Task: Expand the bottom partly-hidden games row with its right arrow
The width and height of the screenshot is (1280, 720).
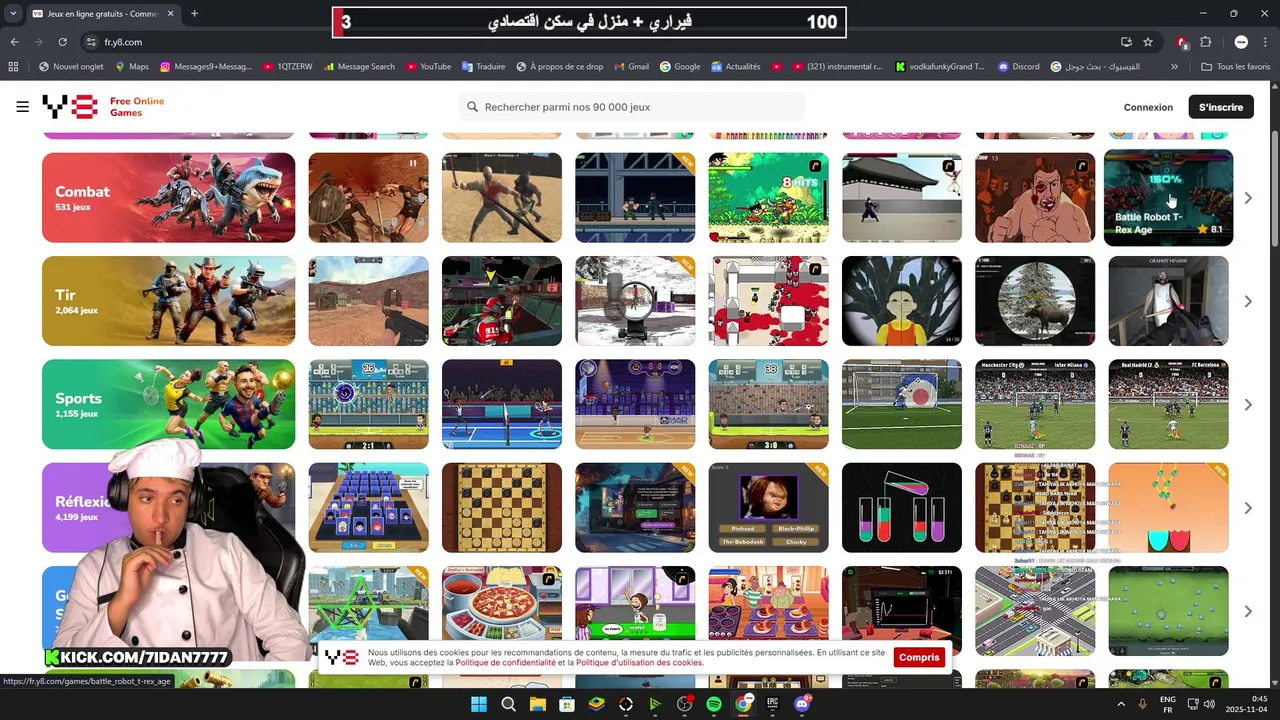Action: click(x=1248, y=611)
